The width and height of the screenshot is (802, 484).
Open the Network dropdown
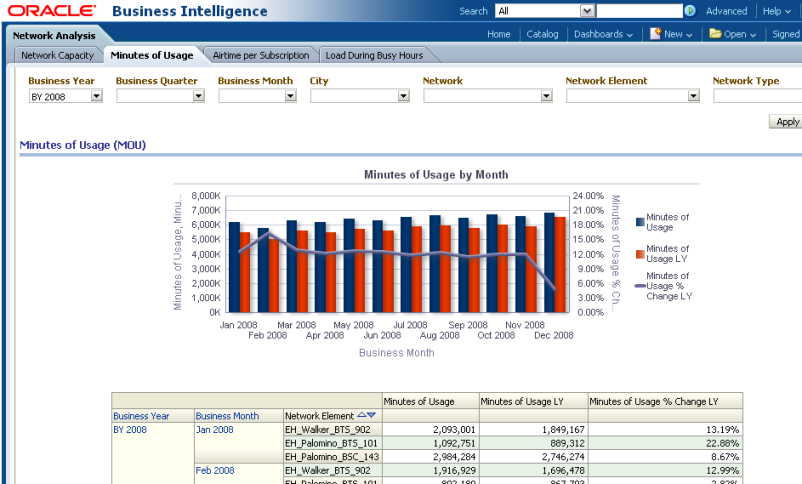(x=546, y=96)
